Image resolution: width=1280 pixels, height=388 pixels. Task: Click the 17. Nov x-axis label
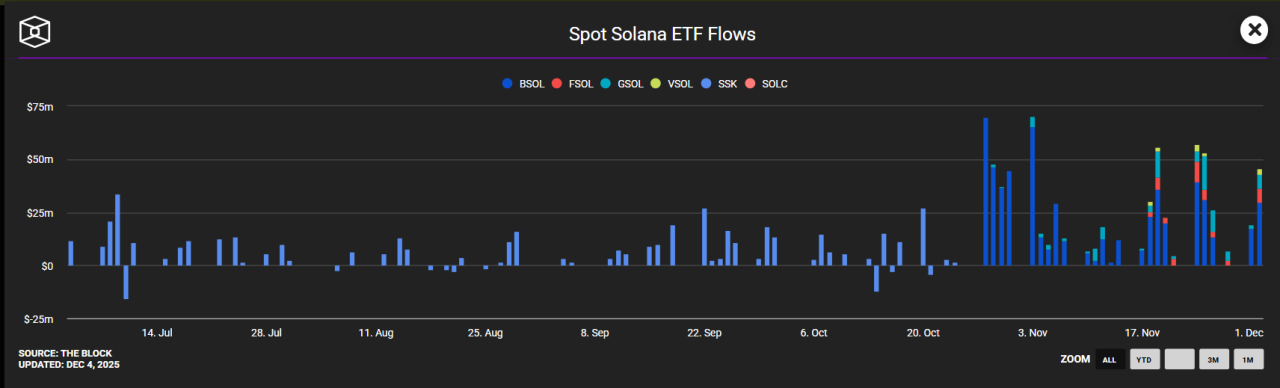1142,332
